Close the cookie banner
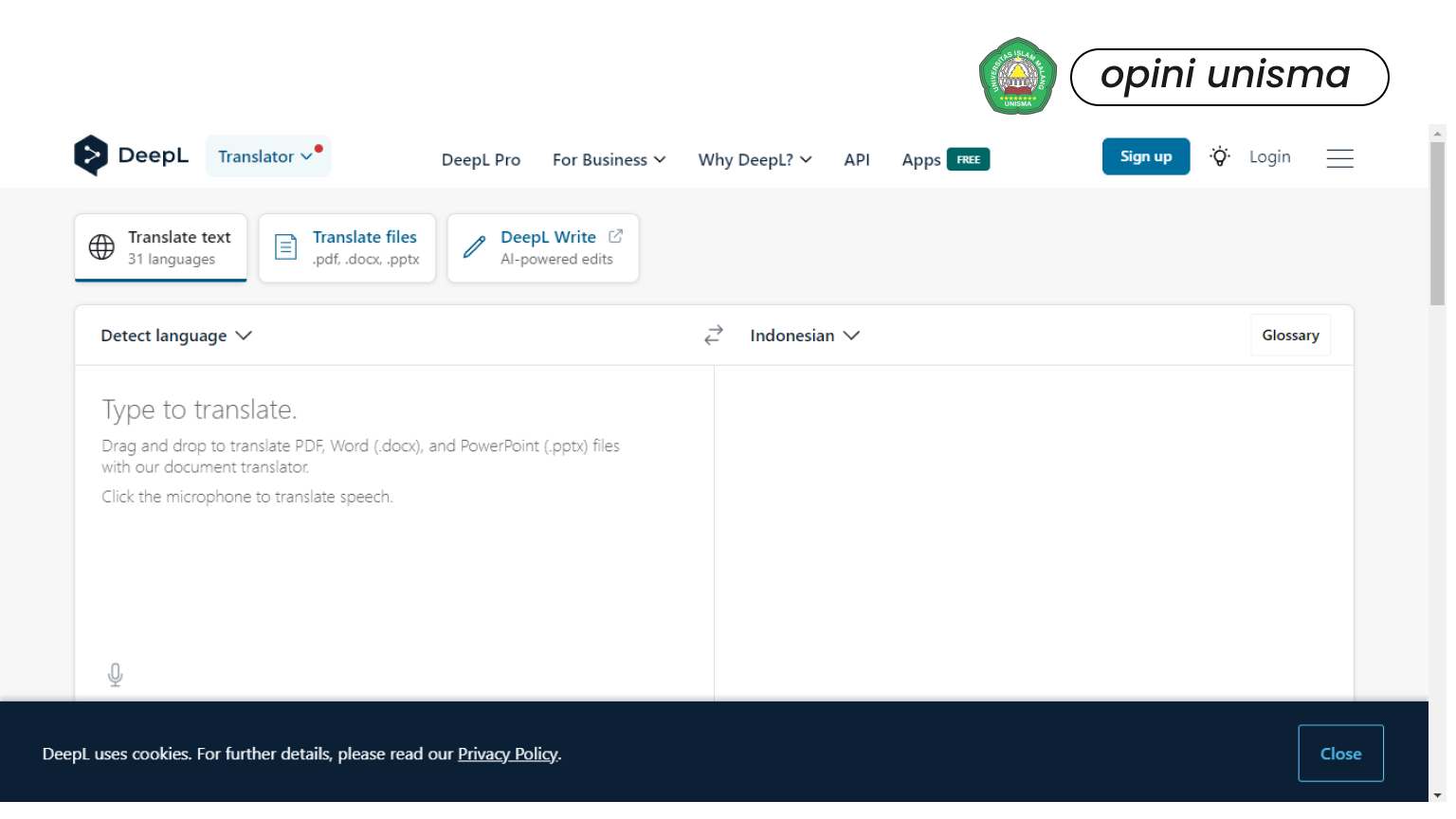 point(1340,754)
